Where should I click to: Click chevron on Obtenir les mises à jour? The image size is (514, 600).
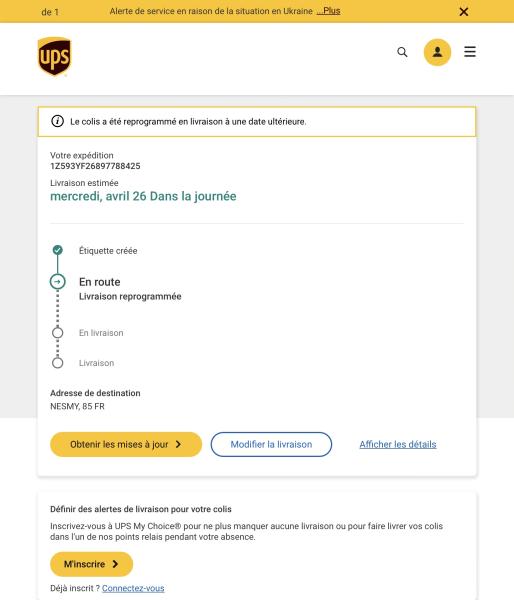(x=178, y=444)
